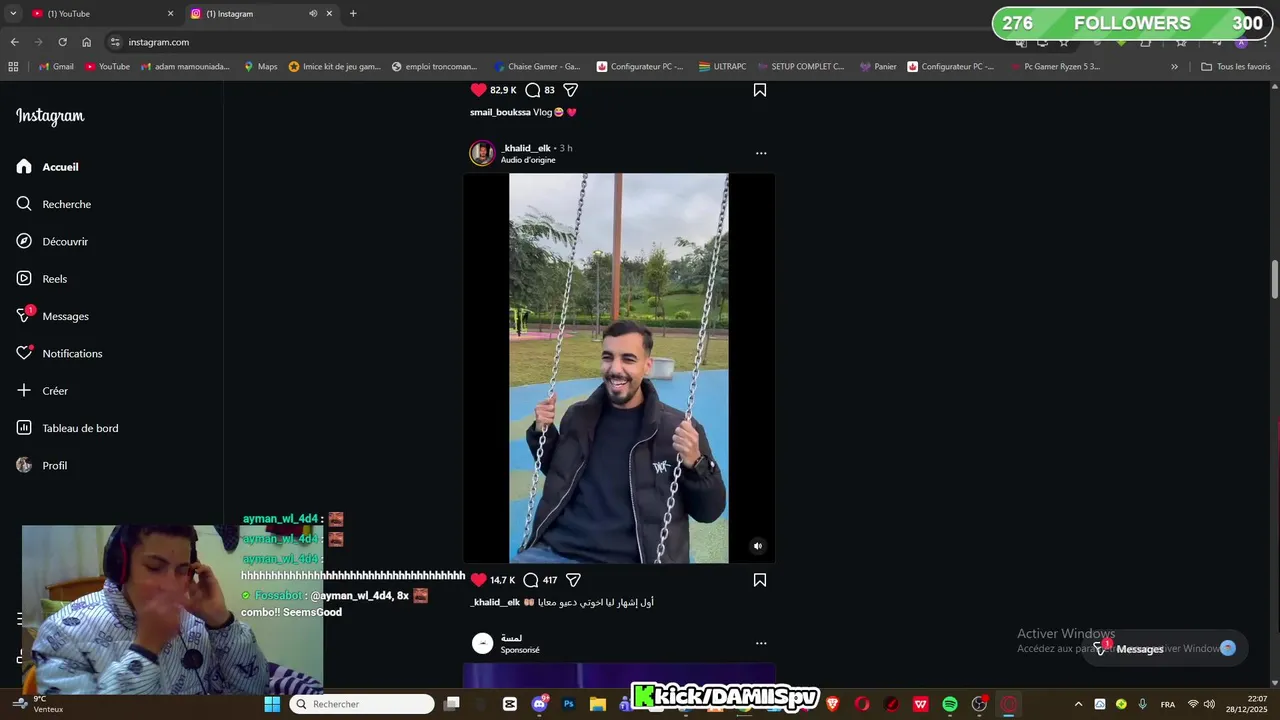Reload the Instagram page
1280x720 pixels.
click(62, 42)
